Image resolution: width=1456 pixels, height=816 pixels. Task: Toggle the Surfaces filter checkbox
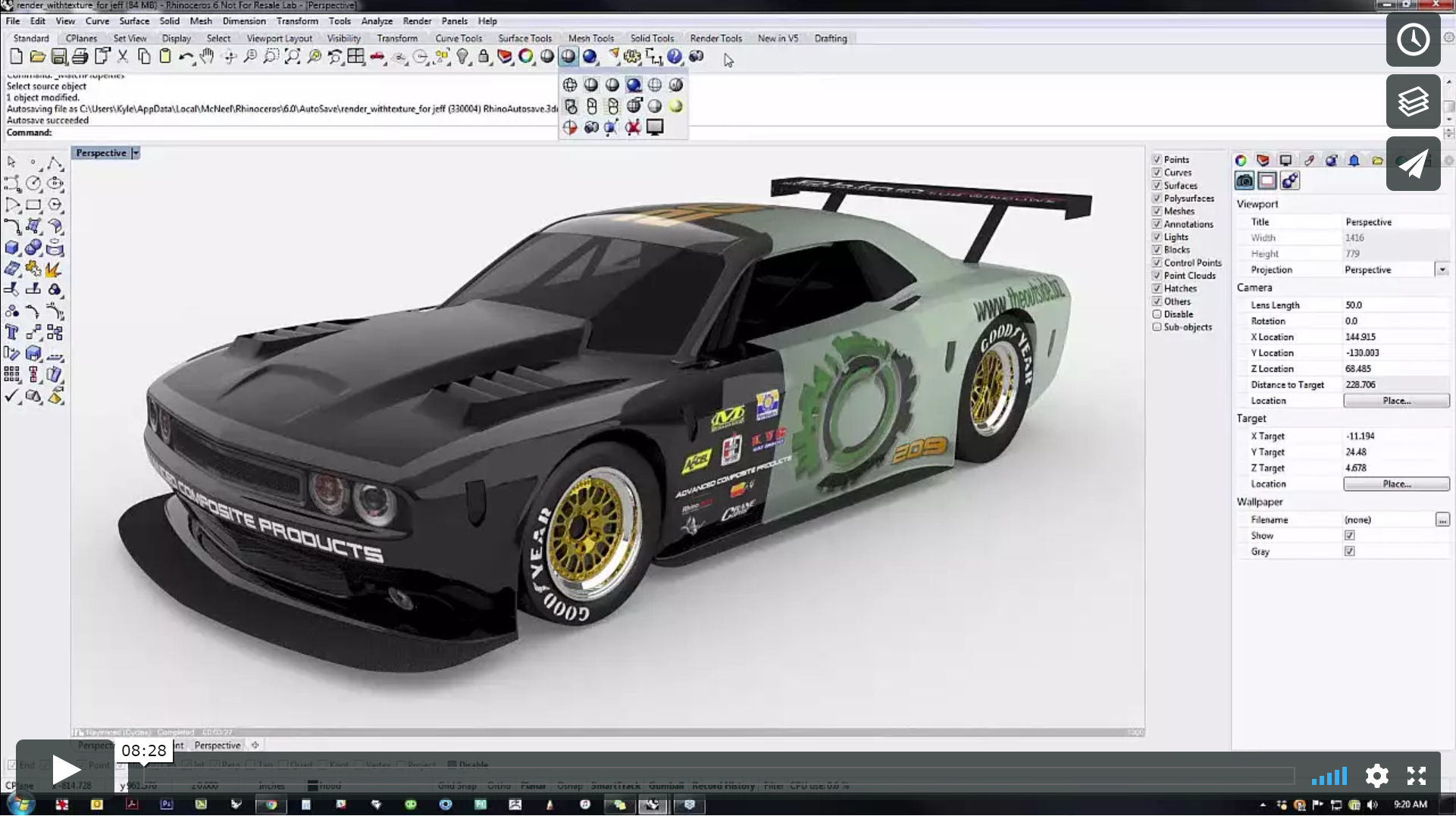[x=1157, y=186]
